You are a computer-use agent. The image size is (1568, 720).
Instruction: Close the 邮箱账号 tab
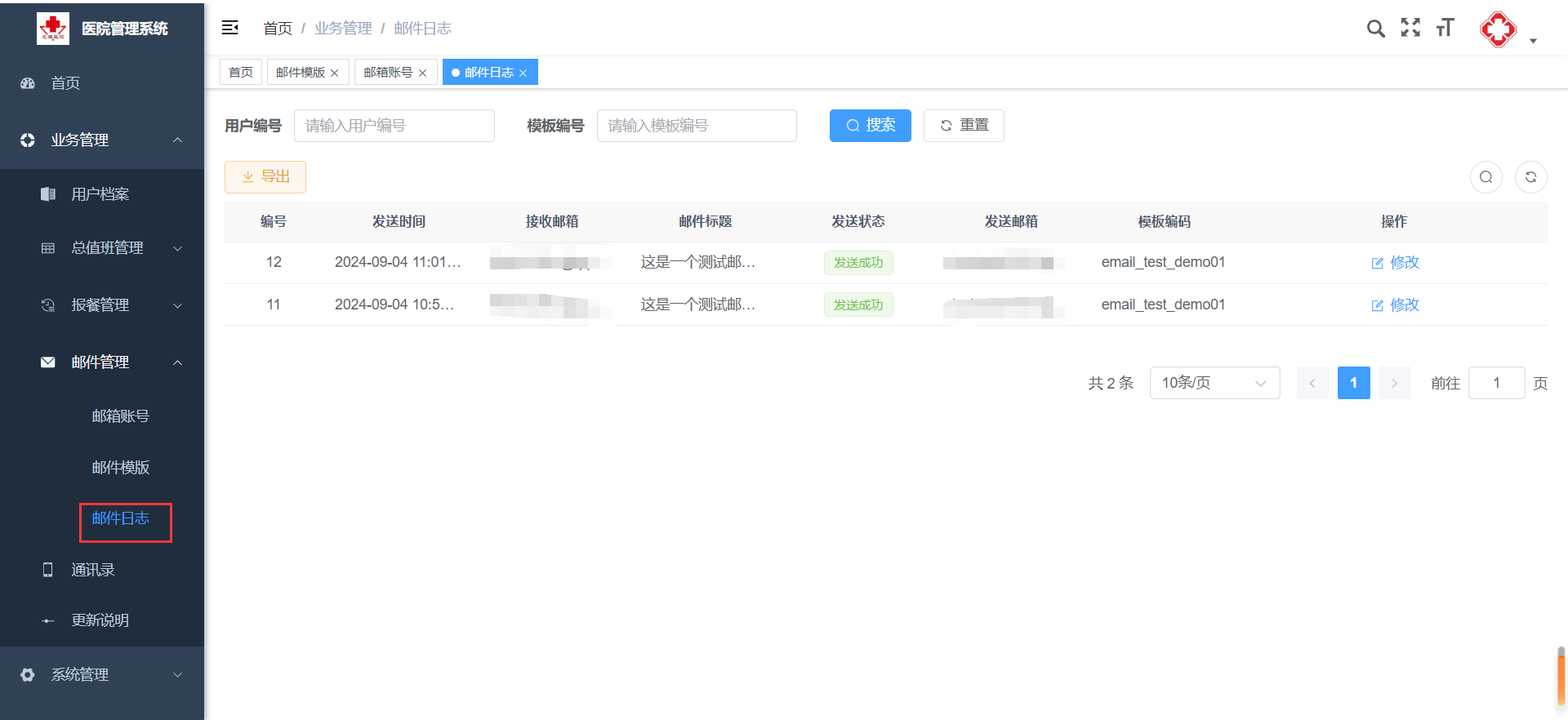point(423,73)
